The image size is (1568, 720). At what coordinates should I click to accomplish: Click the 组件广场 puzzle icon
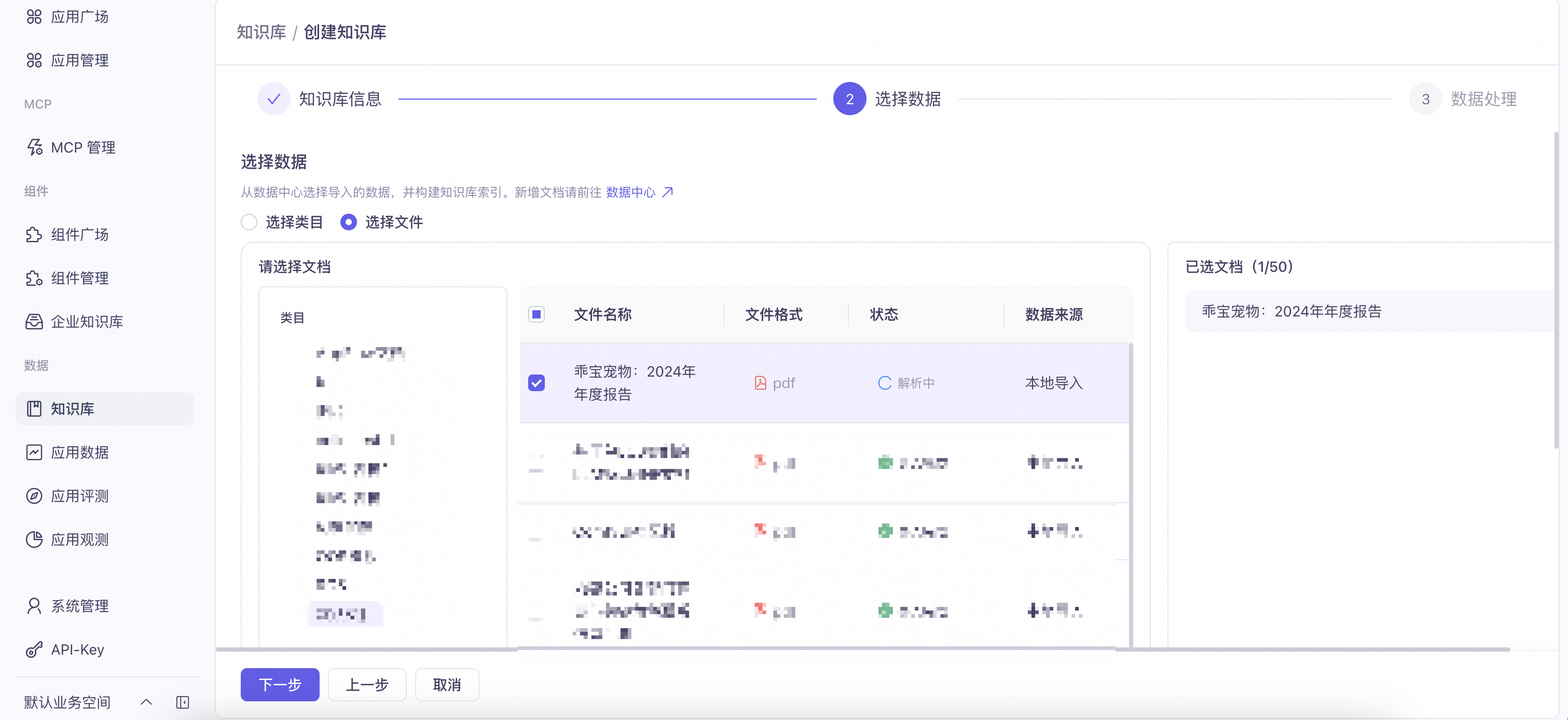point(34,234)
